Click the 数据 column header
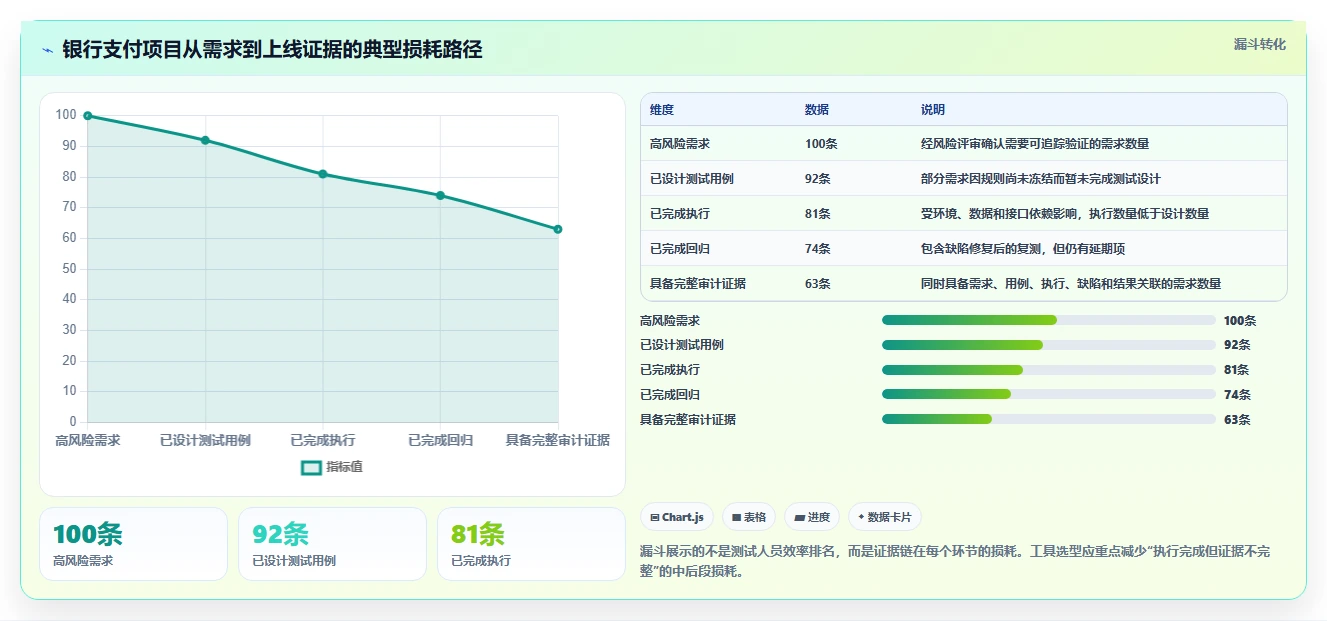Viewport: 1327px width, 621px height. (817, 110)
